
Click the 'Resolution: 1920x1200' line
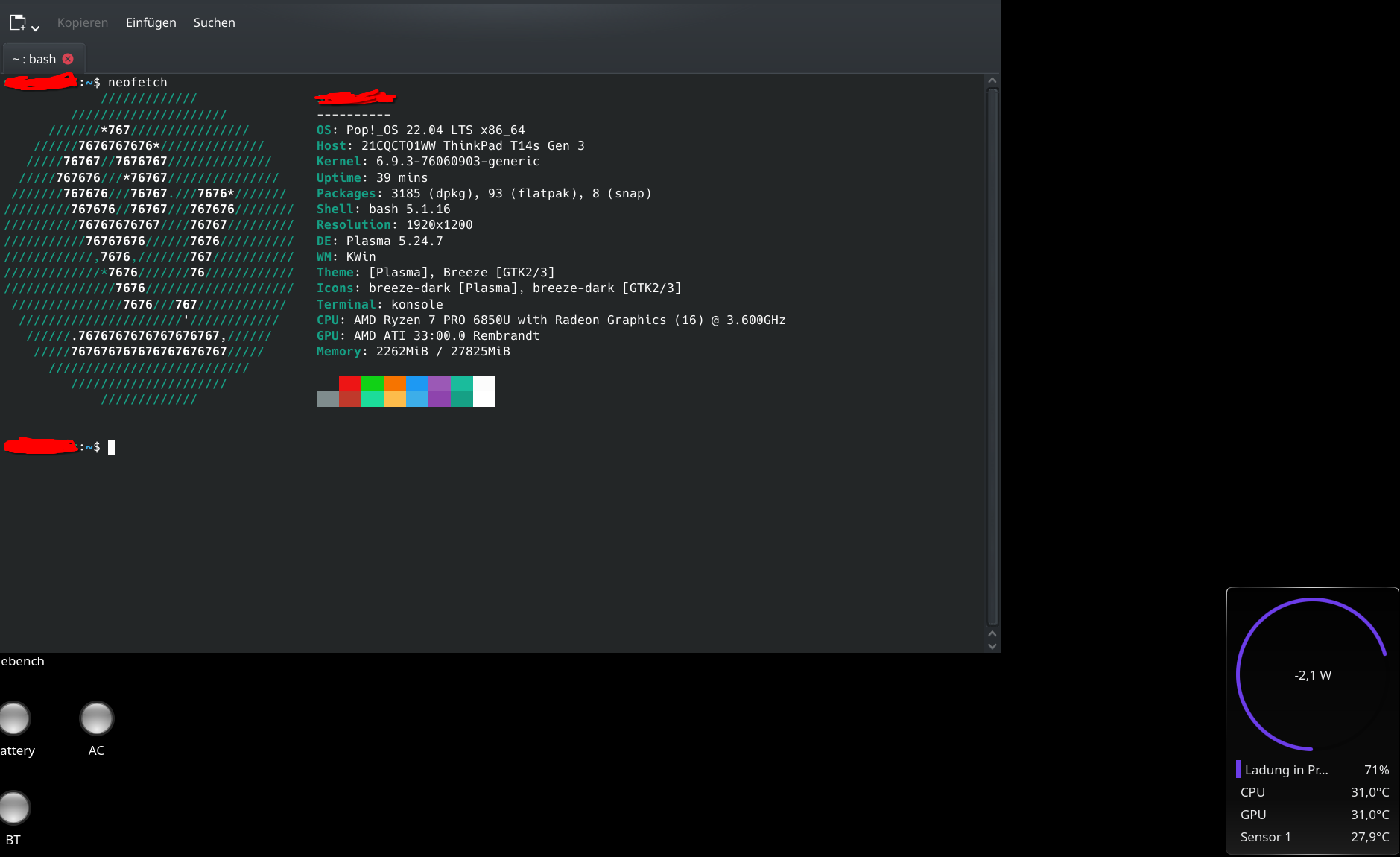point(394,224)
